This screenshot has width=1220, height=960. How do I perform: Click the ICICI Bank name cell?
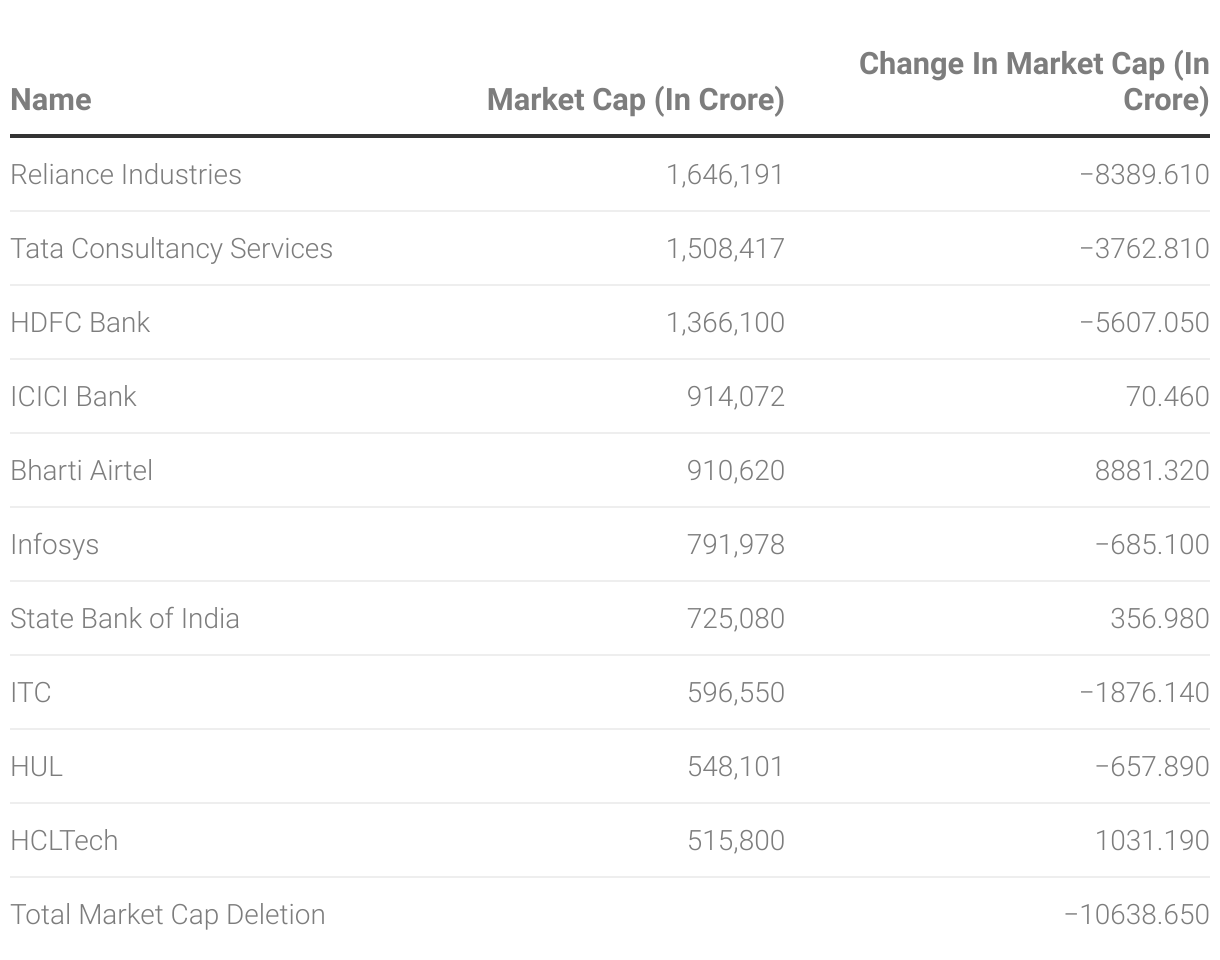[x=73, y=396]
